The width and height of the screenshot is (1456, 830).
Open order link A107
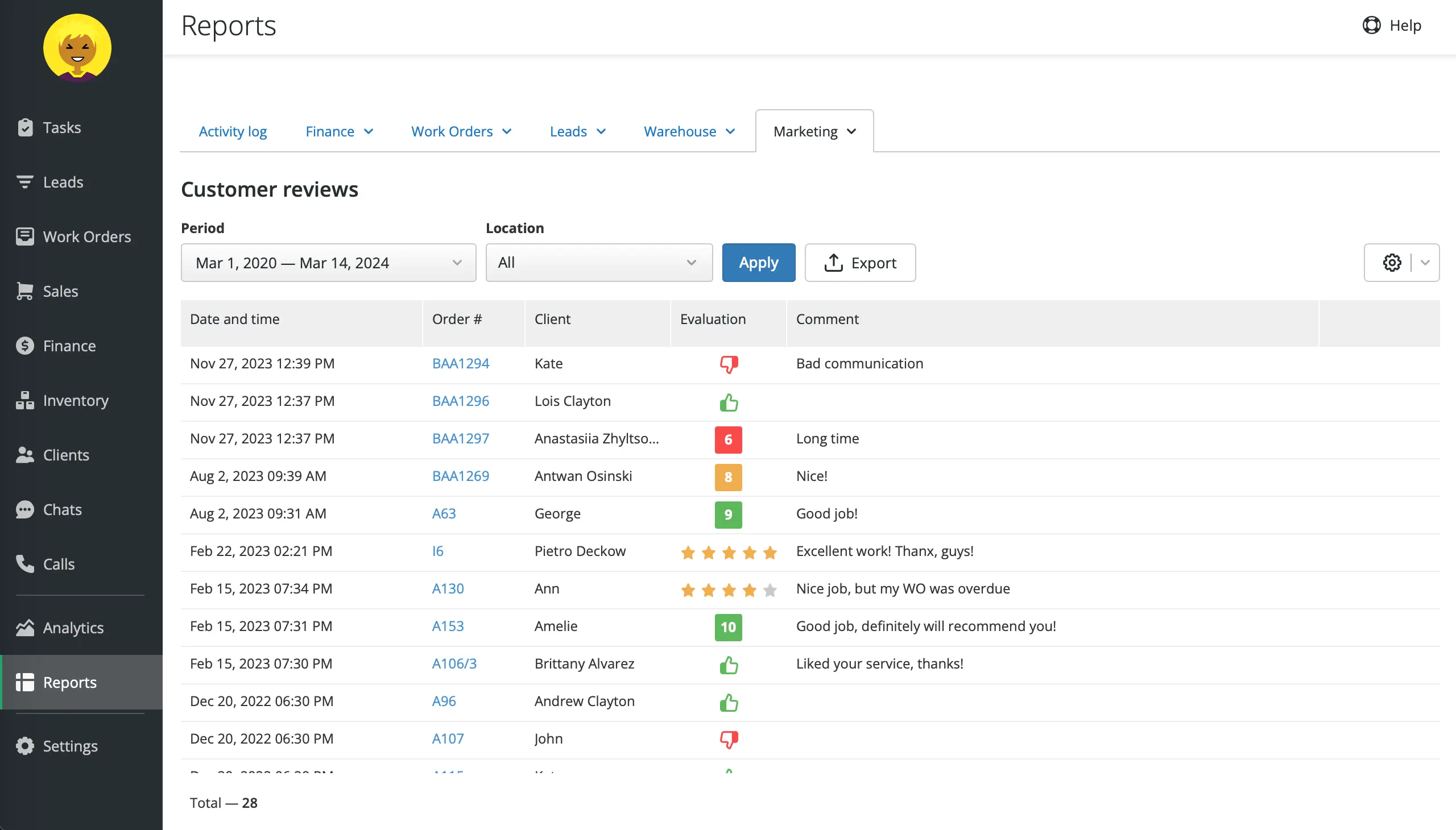point(448,739)
